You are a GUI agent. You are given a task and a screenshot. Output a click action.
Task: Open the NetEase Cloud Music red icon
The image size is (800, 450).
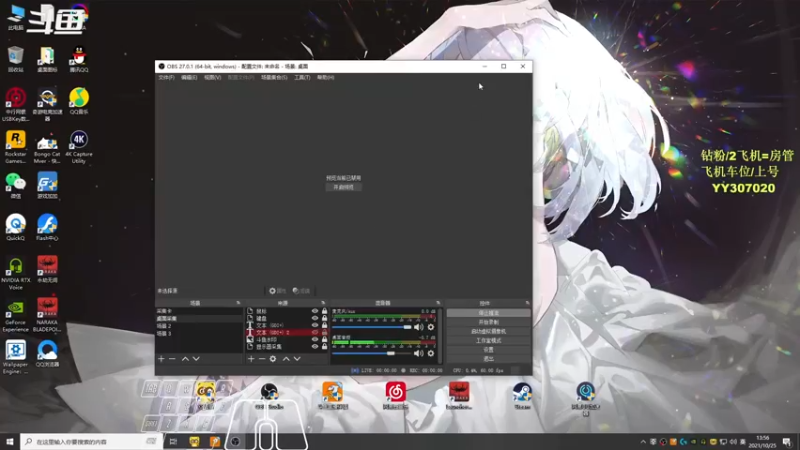[395, 396]
